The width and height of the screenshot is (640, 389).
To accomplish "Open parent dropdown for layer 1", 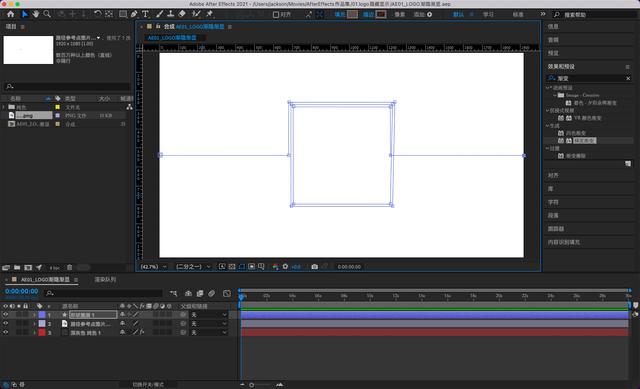I will 209,315.
